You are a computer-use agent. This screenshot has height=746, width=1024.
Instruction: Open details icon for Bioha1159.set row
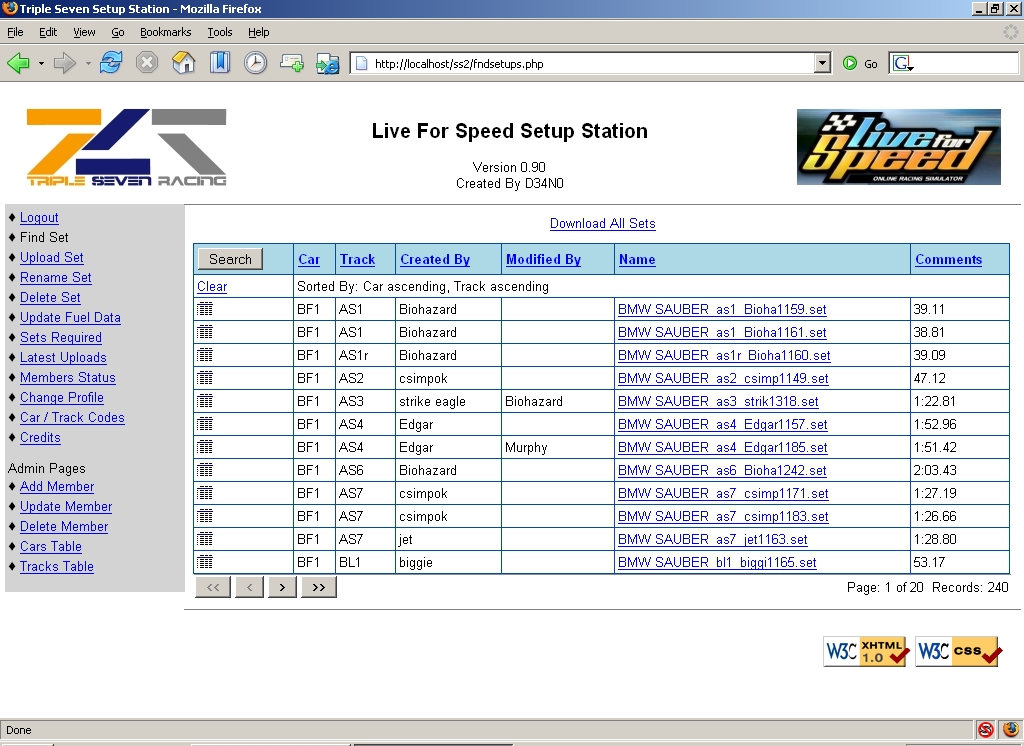pyautogui.click(x=205, y=309)
